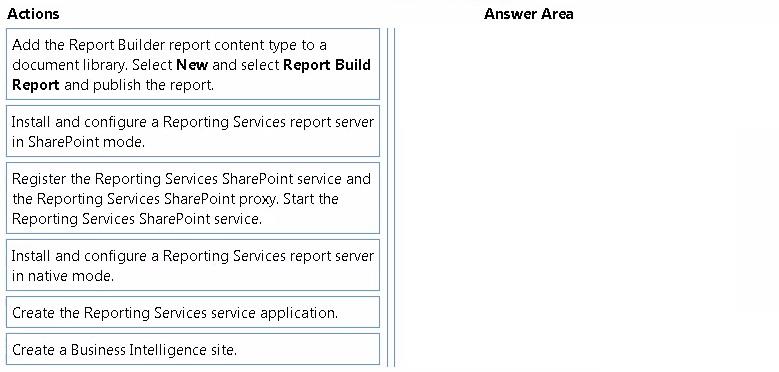Click the words SharePoint mode
The image size is (779, 372).
[86, 142]
